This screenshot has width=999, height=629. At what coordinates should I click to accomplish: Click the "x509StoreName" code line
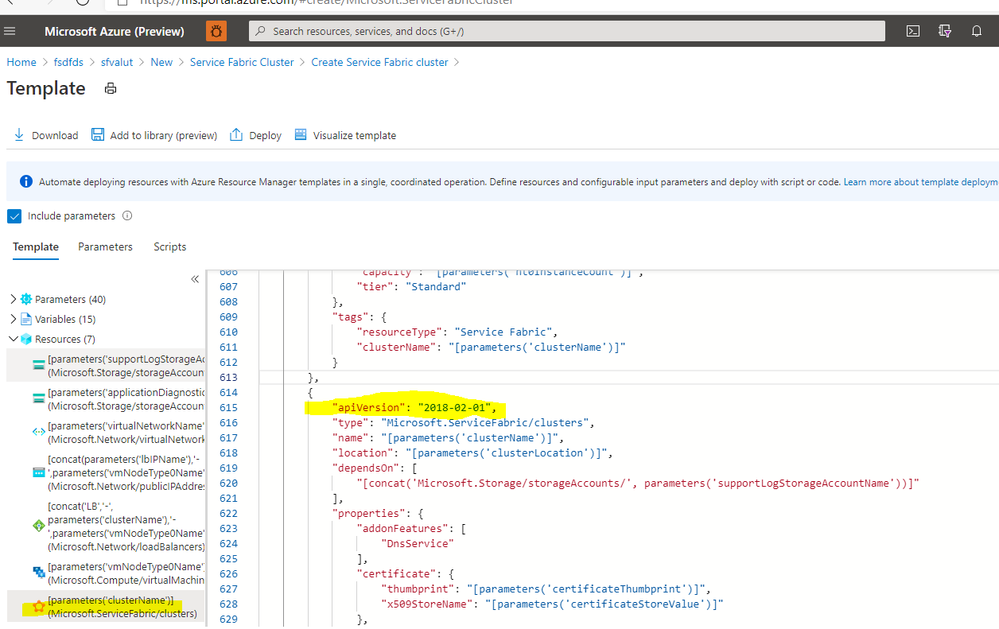[x=552, y=604]
